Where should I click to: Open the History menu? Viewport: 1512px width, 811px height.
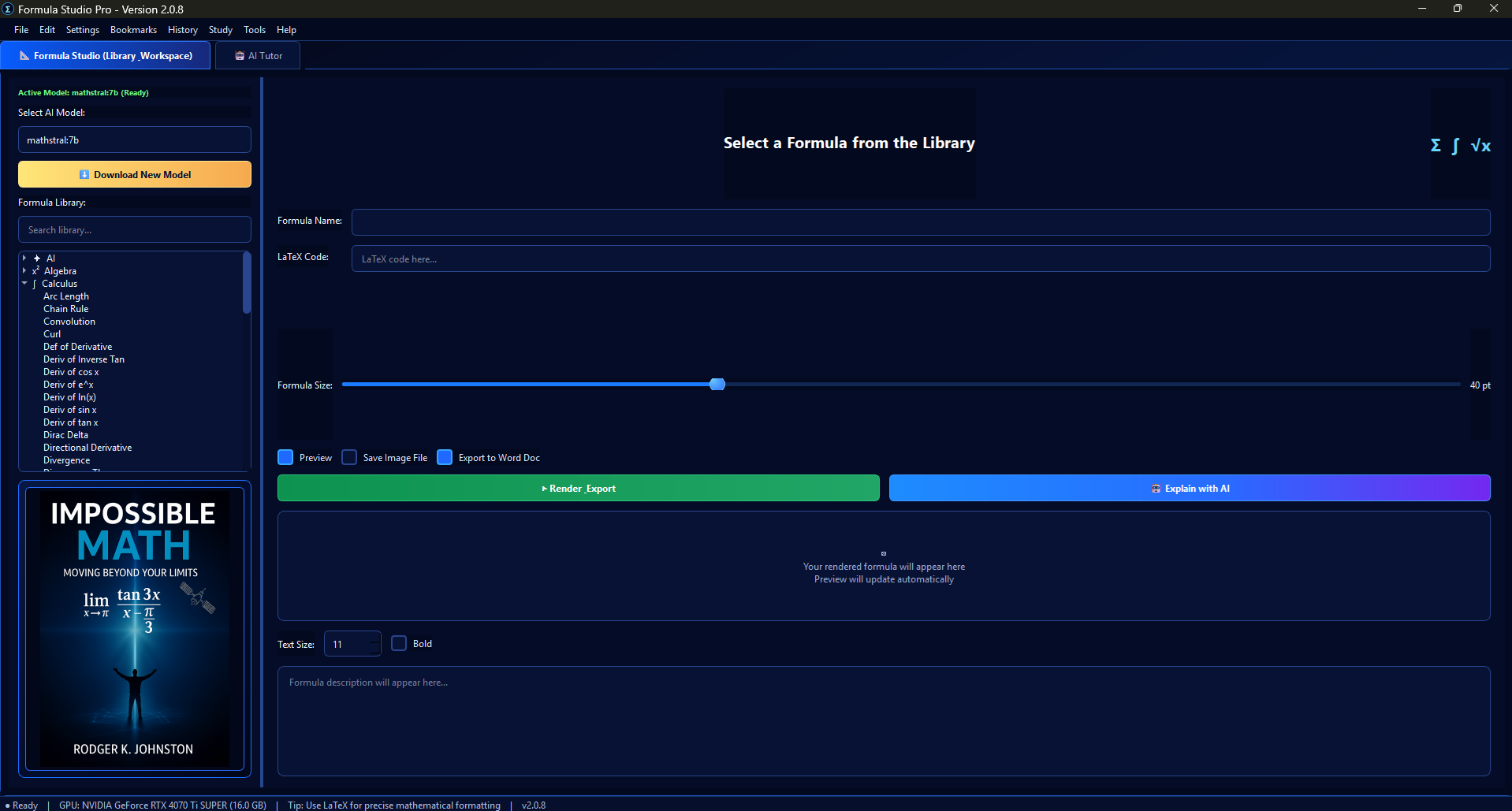(183, 30)
